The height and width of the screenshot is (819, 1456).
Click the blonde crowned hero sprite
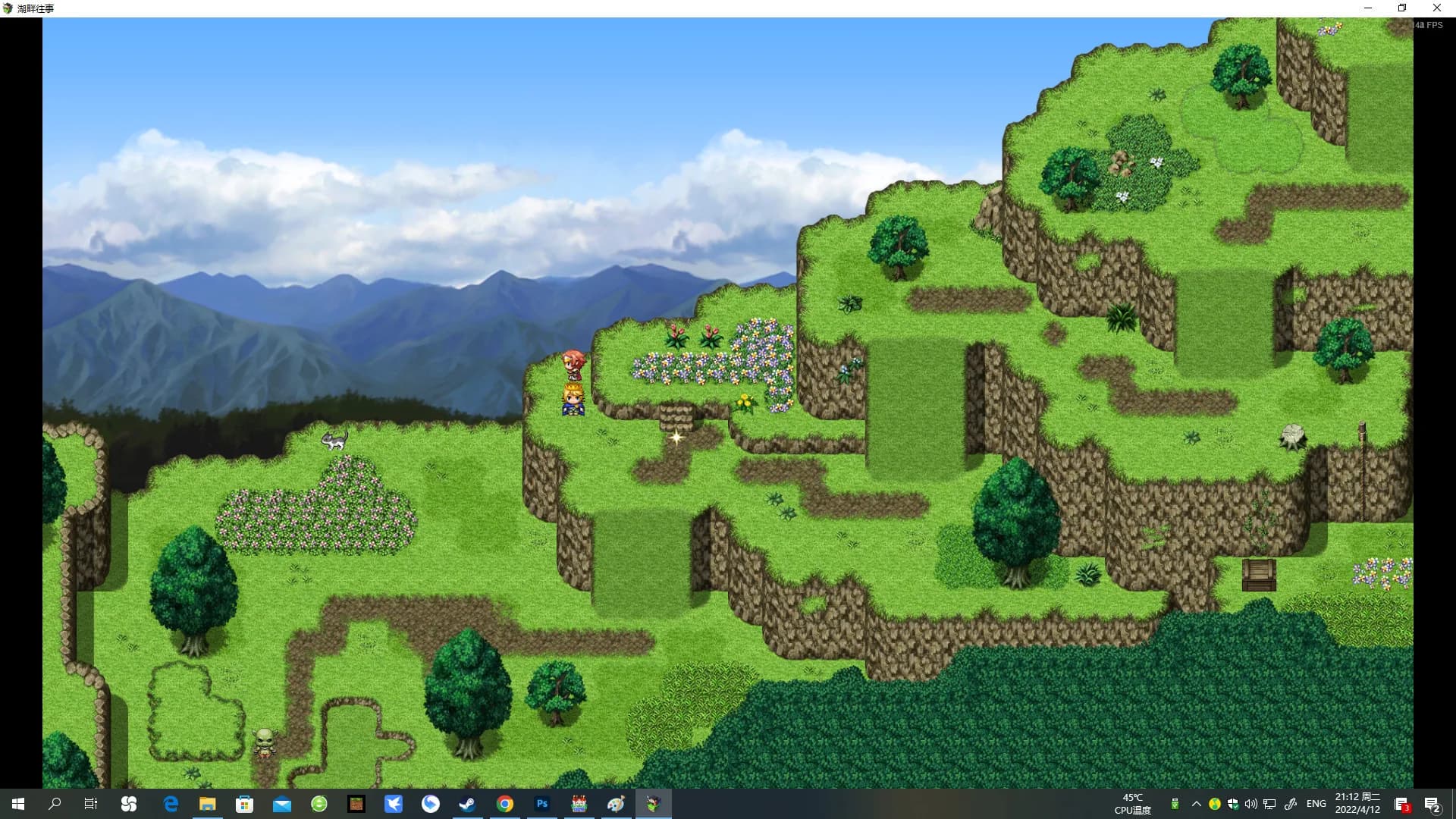click(x=573, y=400)
